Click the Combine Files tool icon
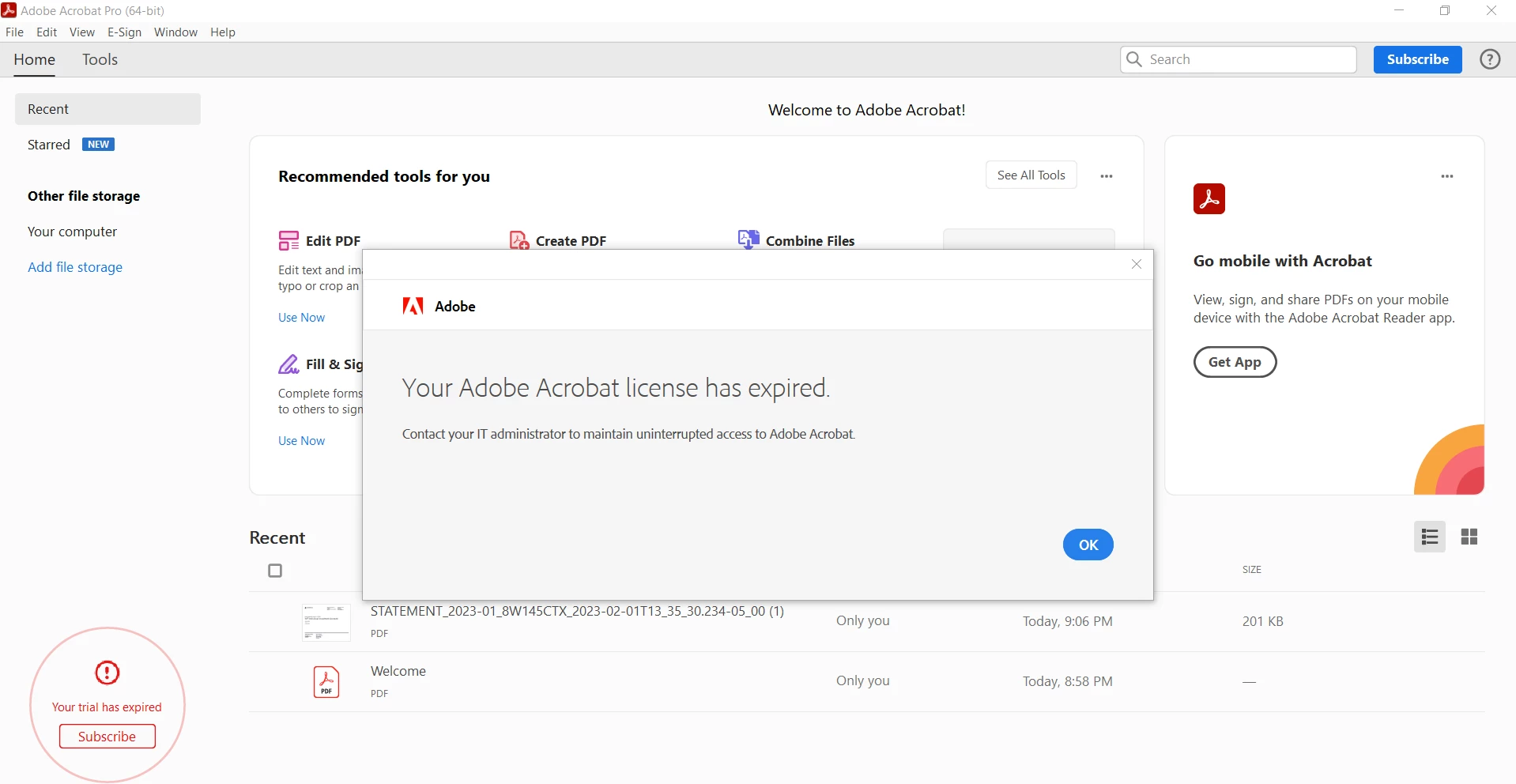1516x784 pixels. coord(748,239)
